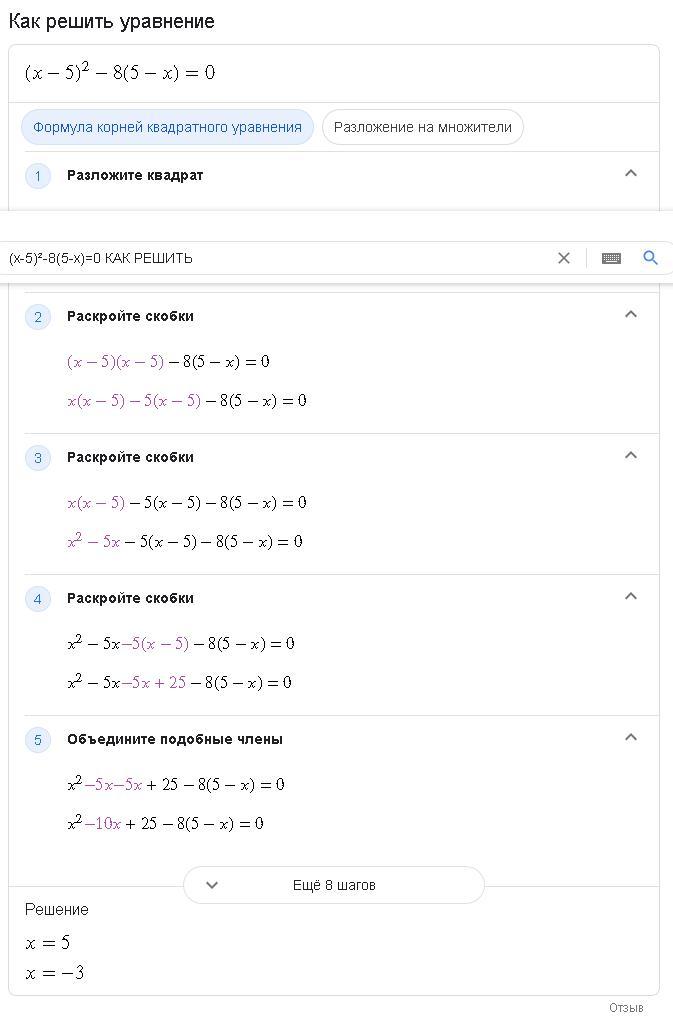Click step number 3 circle
The image size is (673, 1031).
tap(37, 458)
